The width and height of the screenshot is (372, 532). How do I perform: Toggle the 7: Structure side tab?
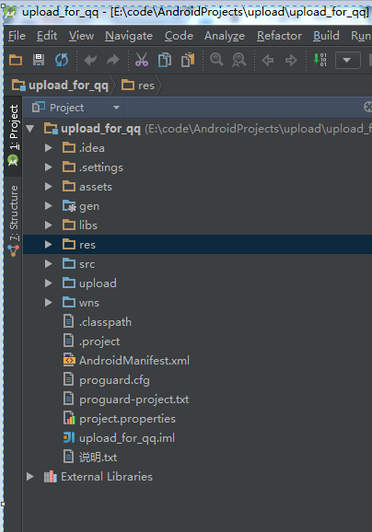(x=13, y=220)
